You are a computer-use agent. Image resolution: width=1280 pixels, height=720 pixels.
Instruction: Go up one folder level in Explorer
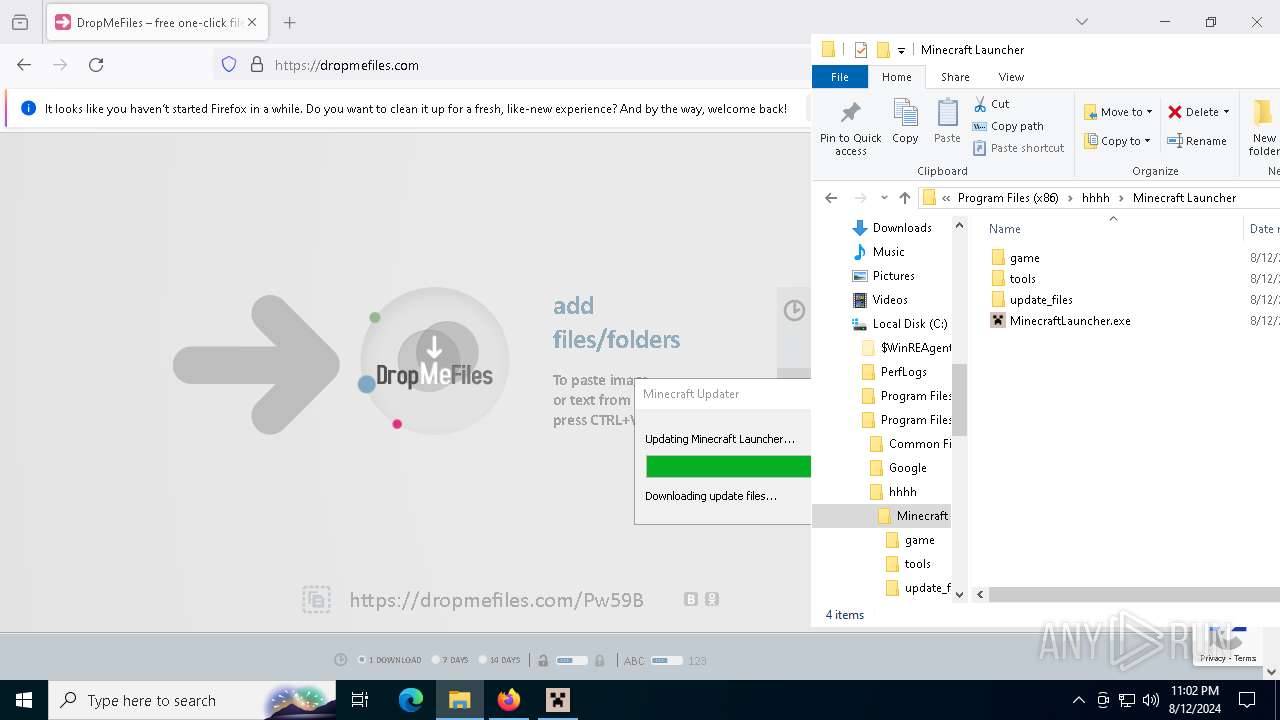click(x=905, y=198)
